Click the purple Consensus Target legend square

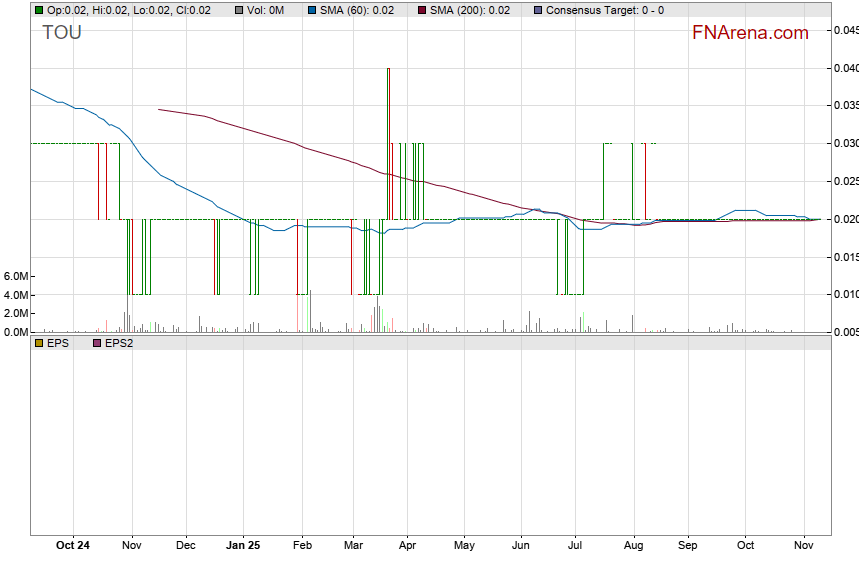(x=538, y=10)
